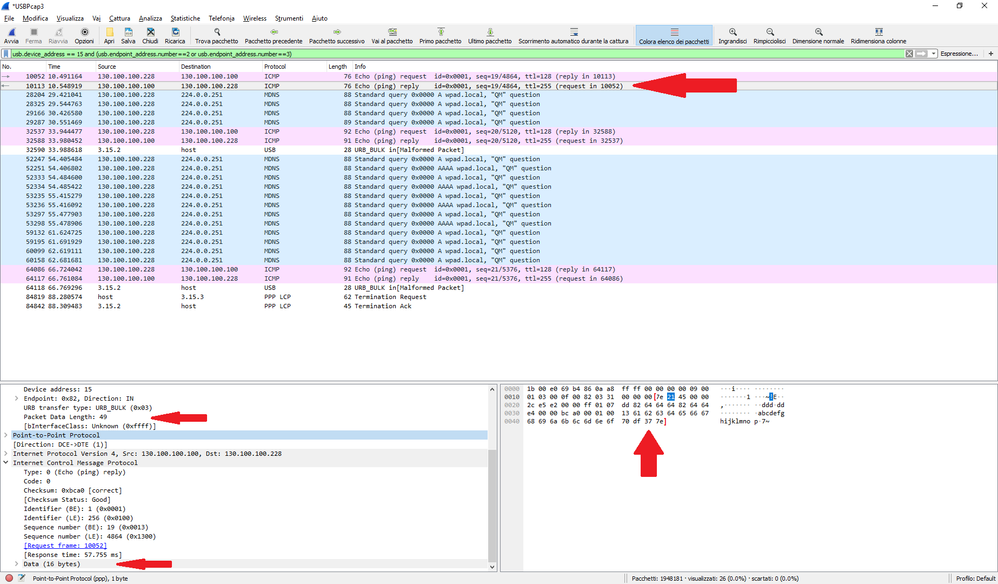Select packet 84842 Termination Ack row
The height and width of the screenshot is (584, 998).
coord(498,306)
